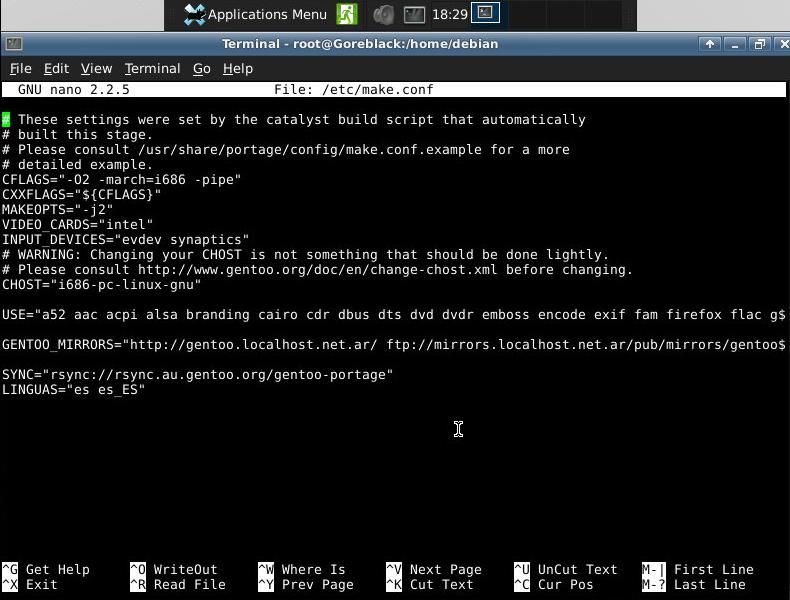
Task: Click the Last Line shortcut
Action: [x=694, y=585]
